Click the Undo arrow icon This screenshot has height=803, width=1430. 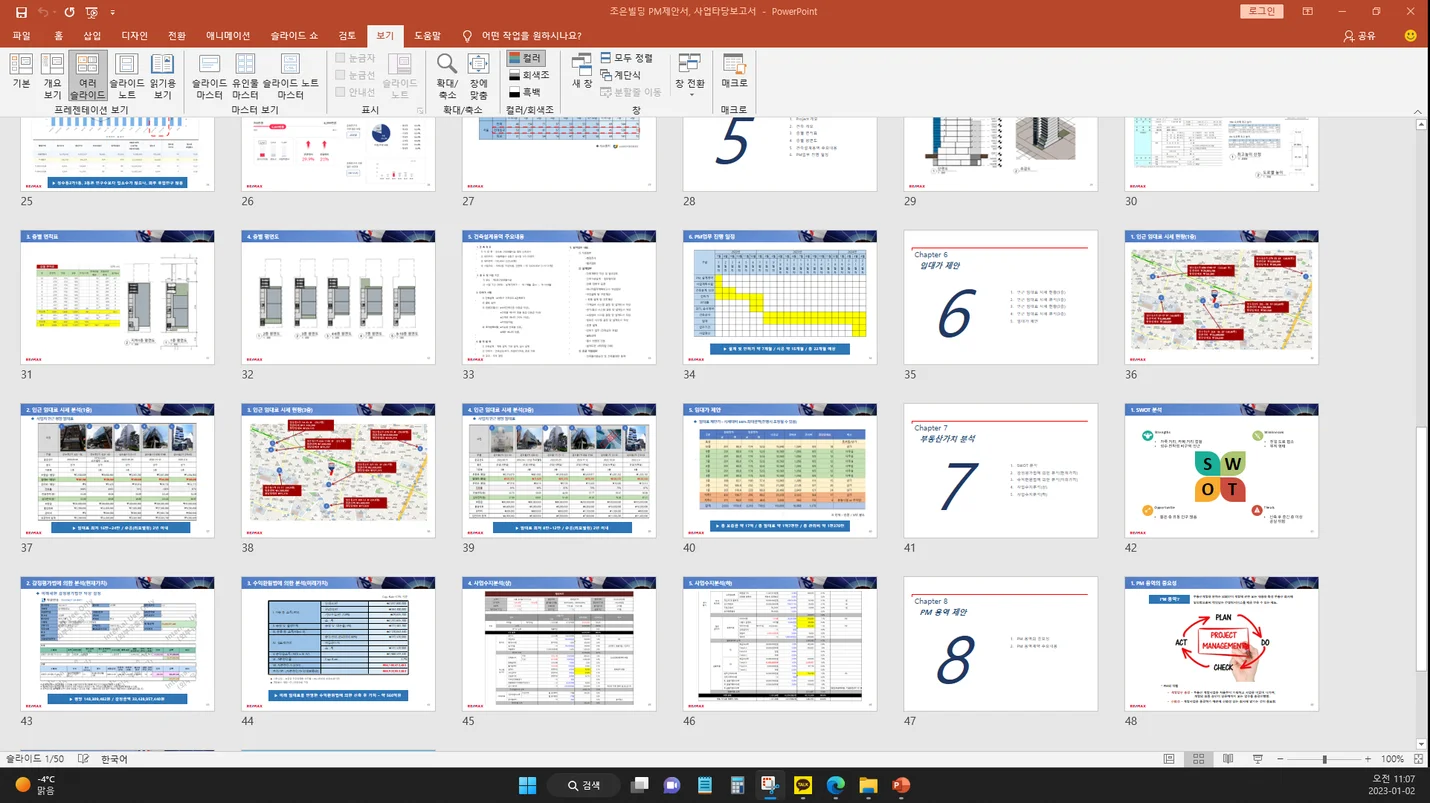pos(44,12)
